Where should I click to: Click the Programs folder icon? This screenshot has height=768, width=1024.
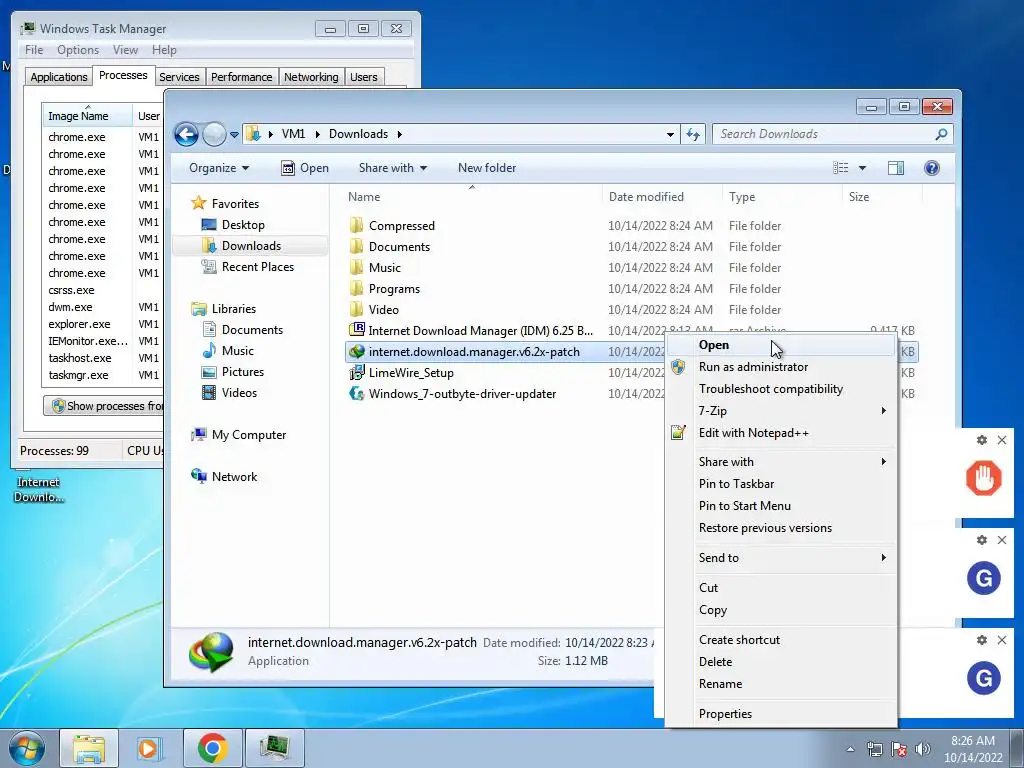click(357, 289)
